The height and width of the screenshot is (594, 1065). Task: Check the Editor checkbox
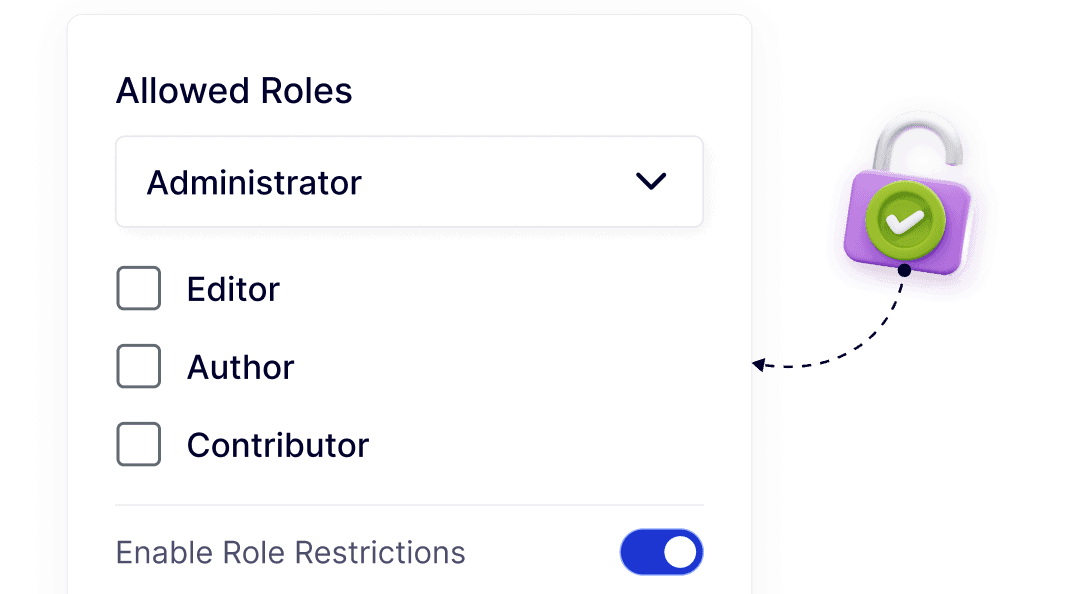coord(139,289)
